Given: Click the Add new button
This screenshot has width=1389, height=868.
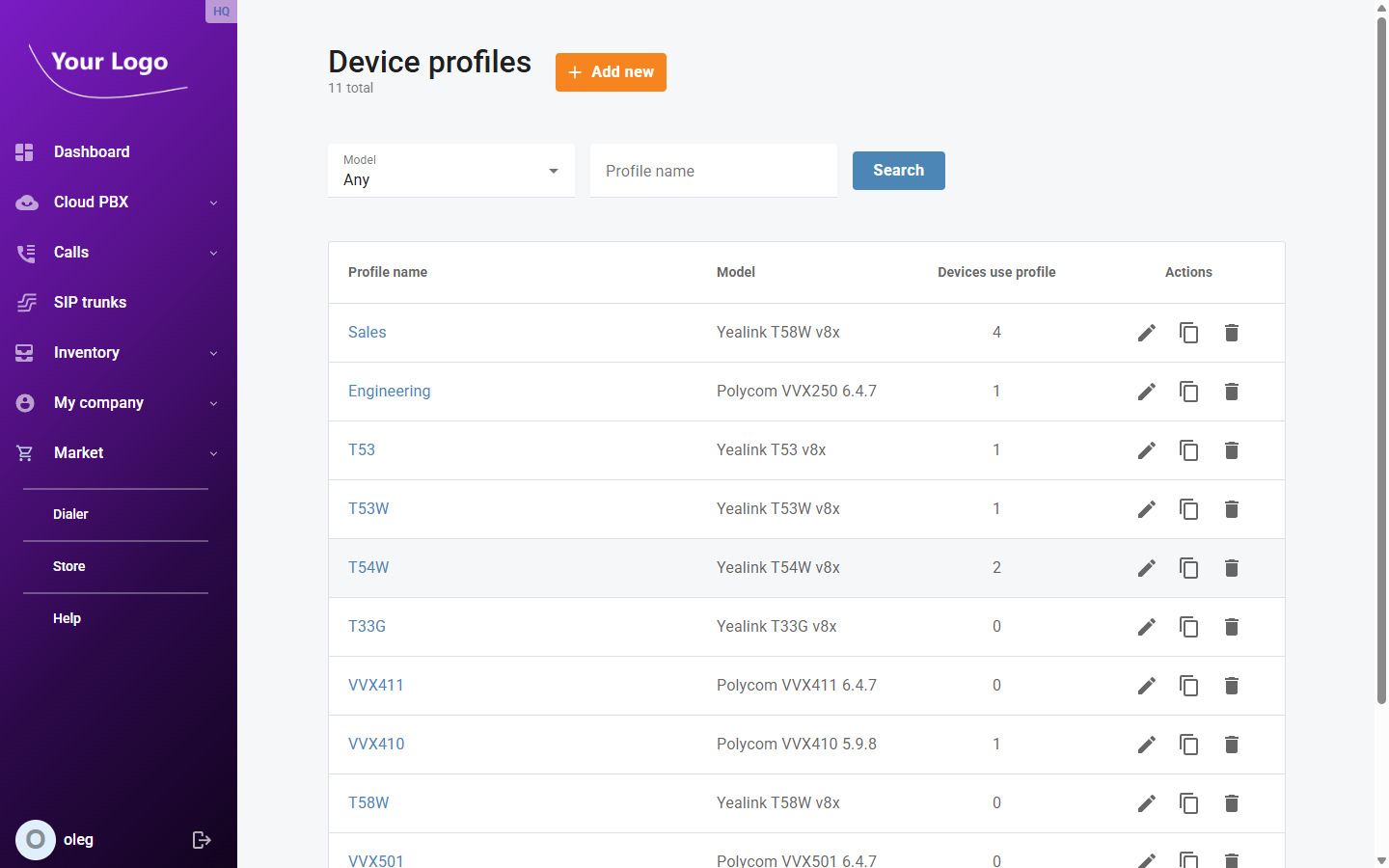Looking at the screenshot, I should [x=611, y=71].
